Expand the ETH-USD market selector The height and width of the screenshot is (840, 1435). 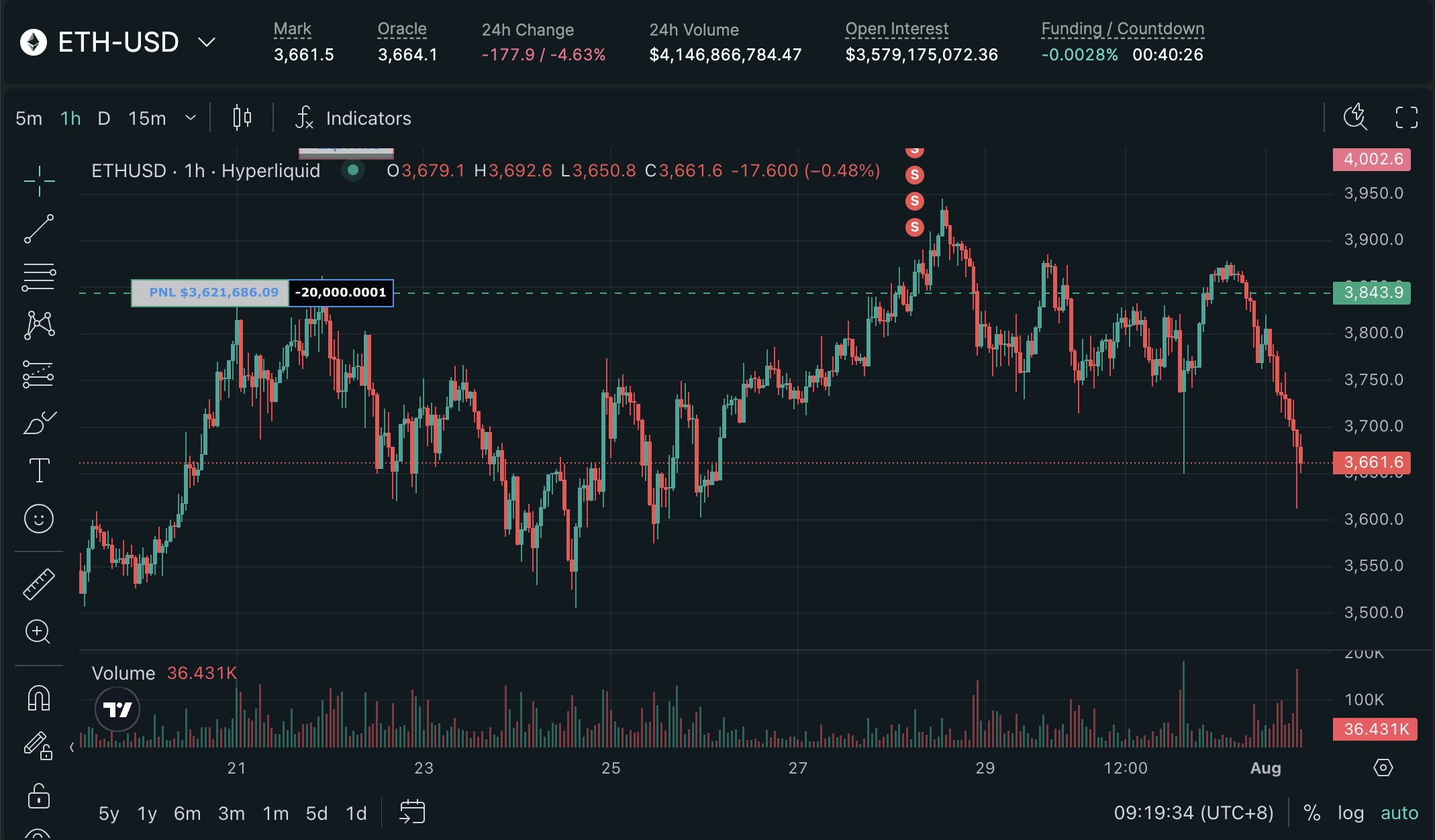click(x=207, y=42)
